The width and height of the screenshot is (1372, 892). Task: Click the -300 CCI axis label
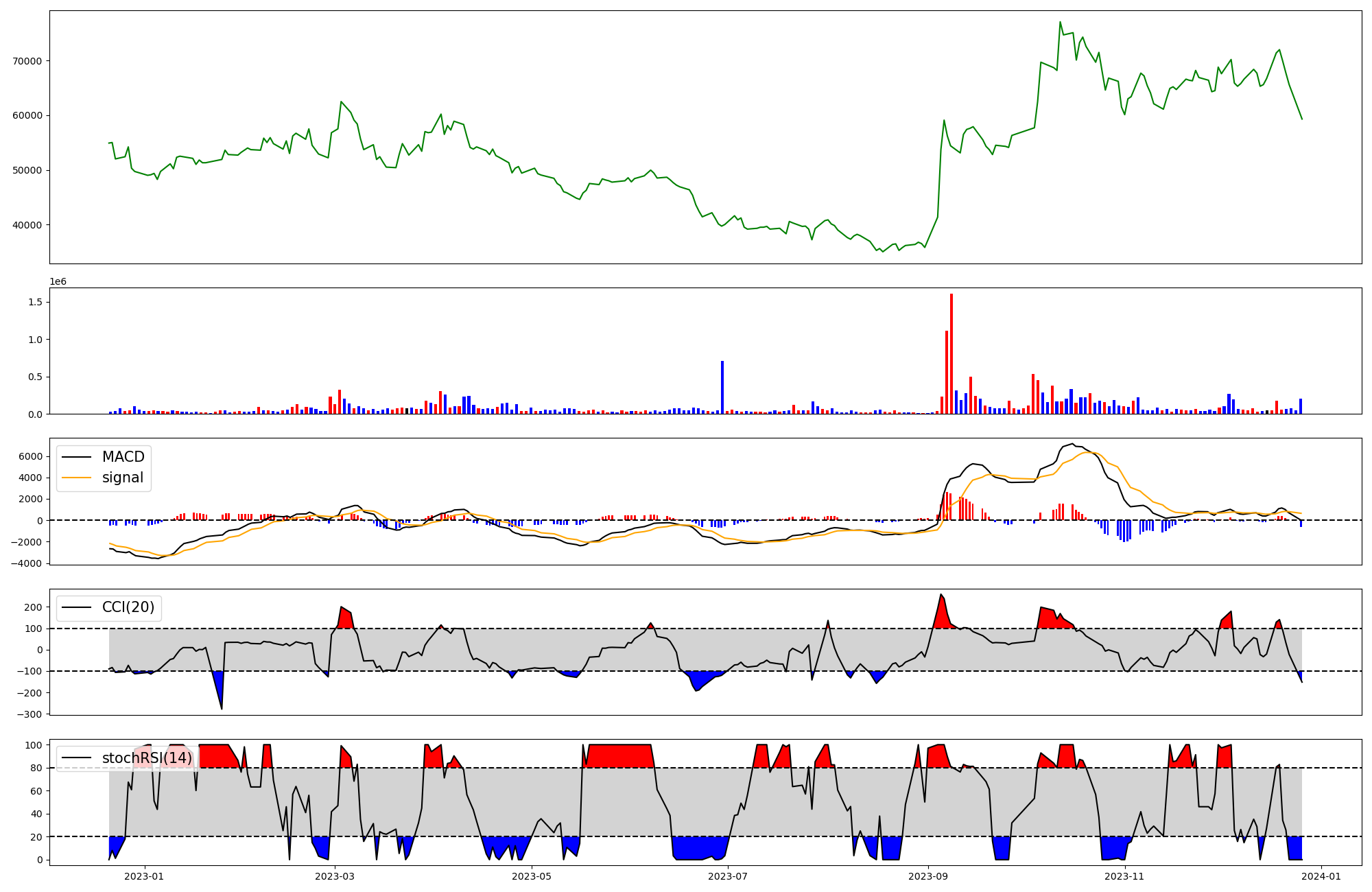click(x=28, y=714)
